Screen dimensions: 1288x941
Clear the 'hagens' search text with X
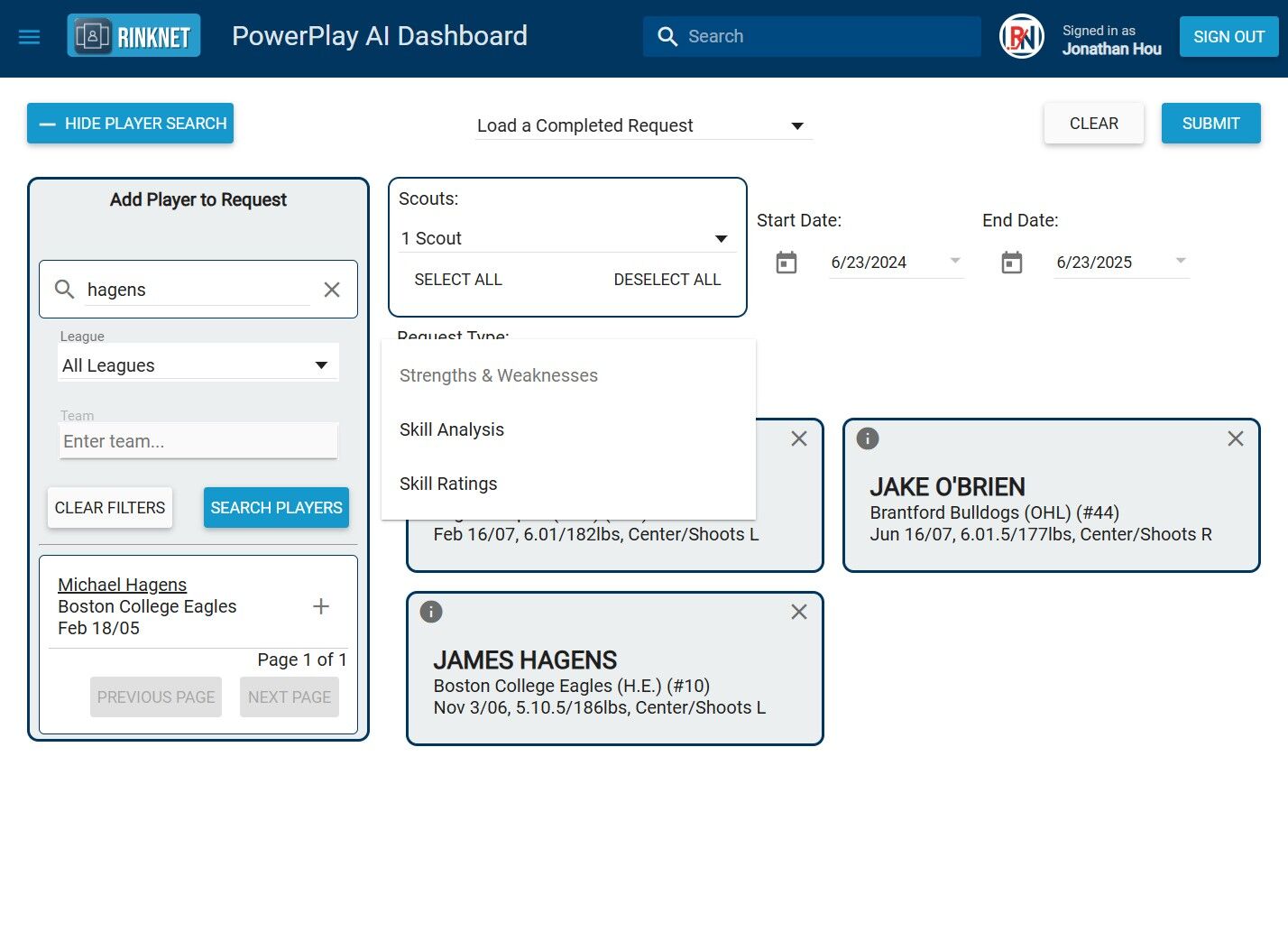[332, 290]
